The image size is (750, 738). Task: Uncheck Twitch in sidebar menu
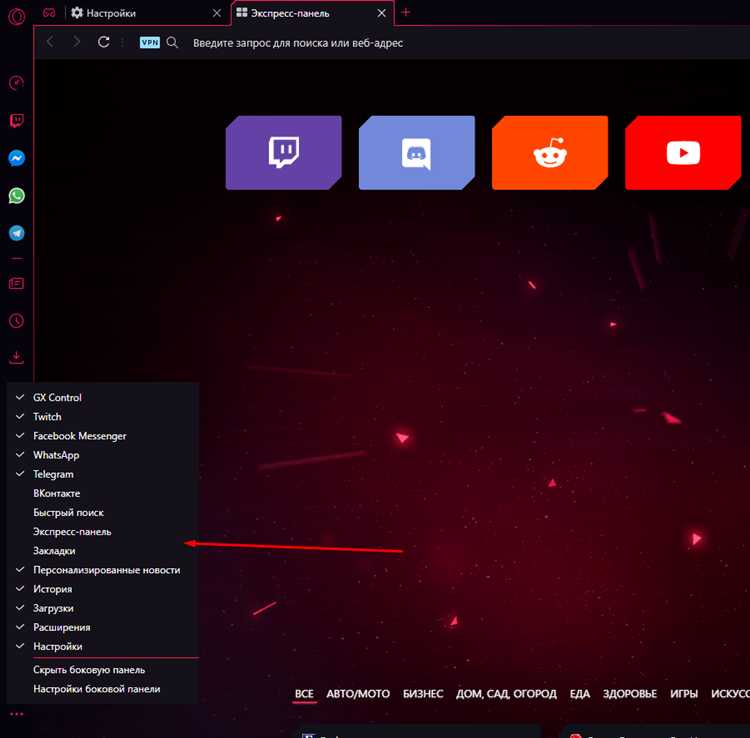pos(102,417)
